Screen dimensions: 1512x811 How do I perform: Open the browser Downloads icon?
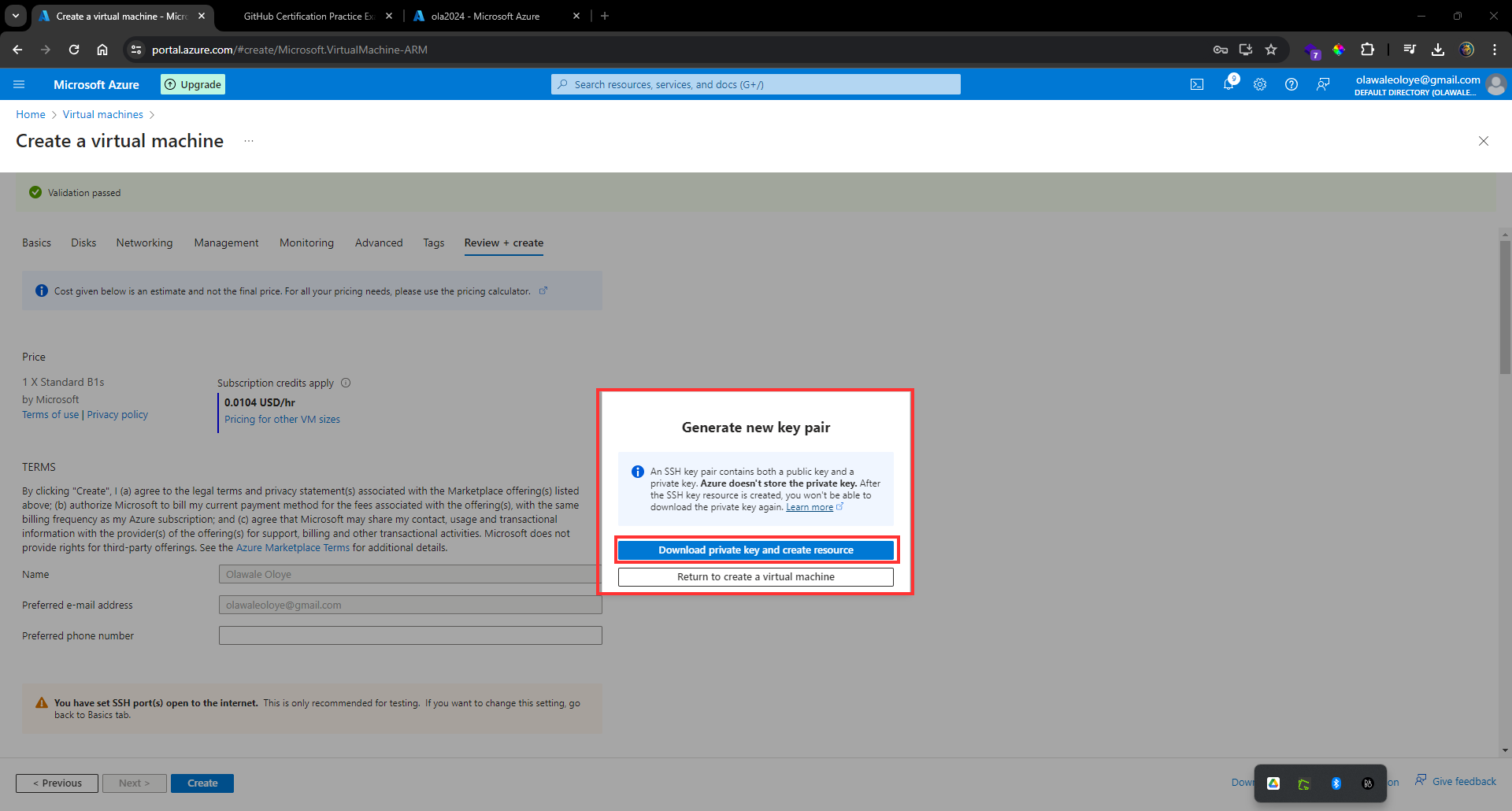[1438, 50]
